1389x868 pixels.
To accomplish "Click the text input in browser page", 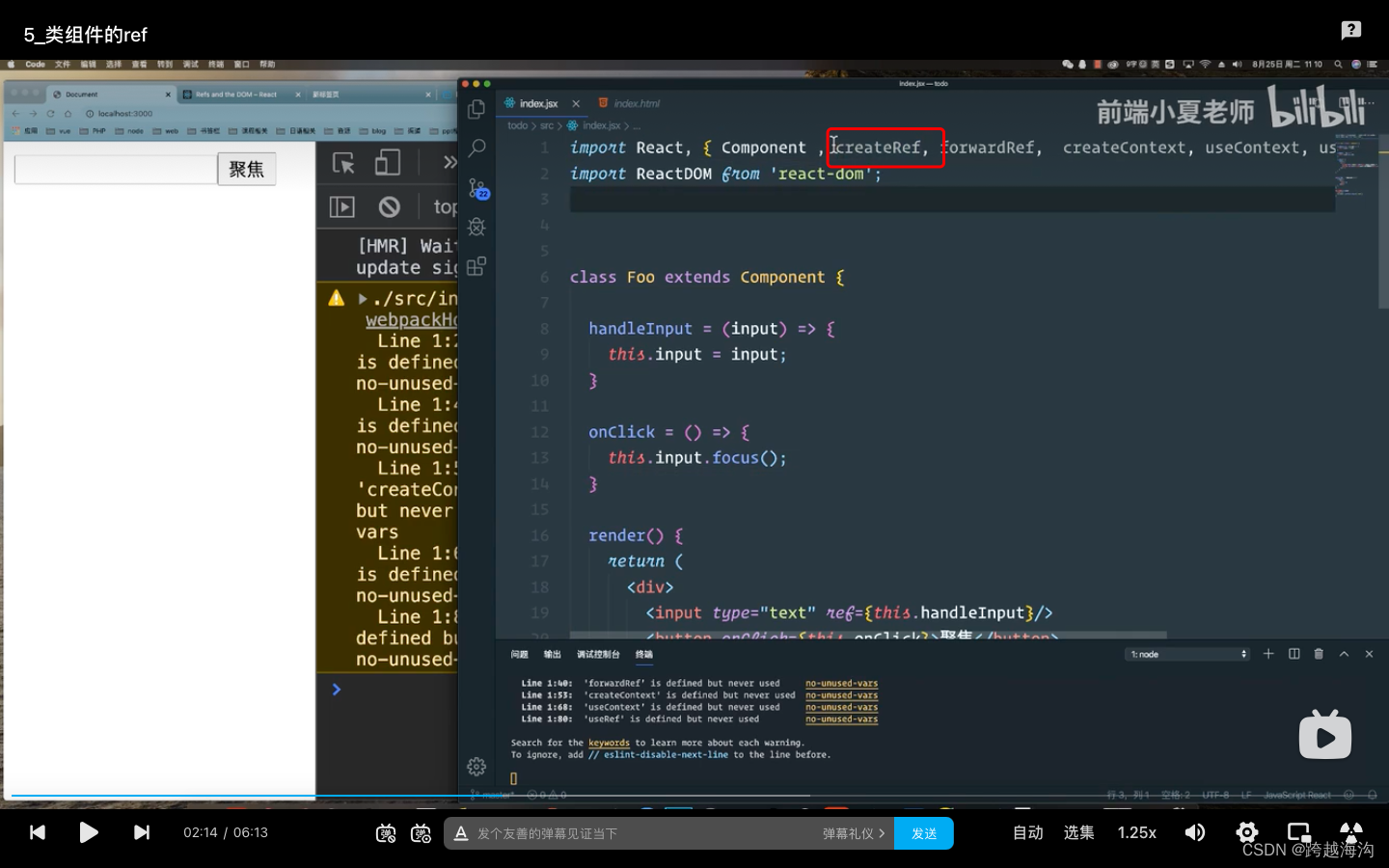I will (x=116, y=169).
